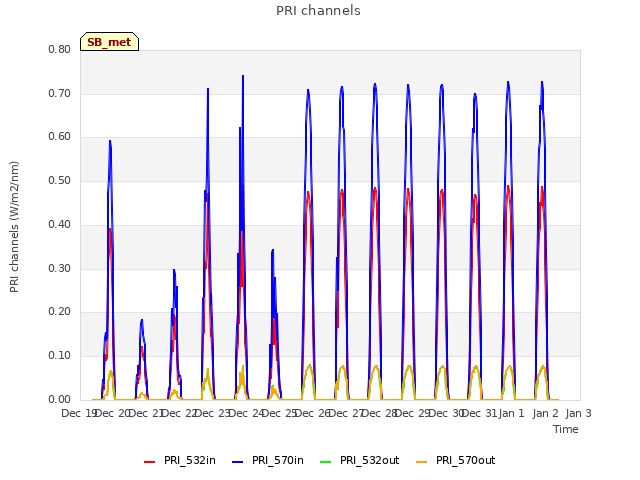640x480 pixels.
Task: Click the chart title PRI channels
Action: point(318,11)
